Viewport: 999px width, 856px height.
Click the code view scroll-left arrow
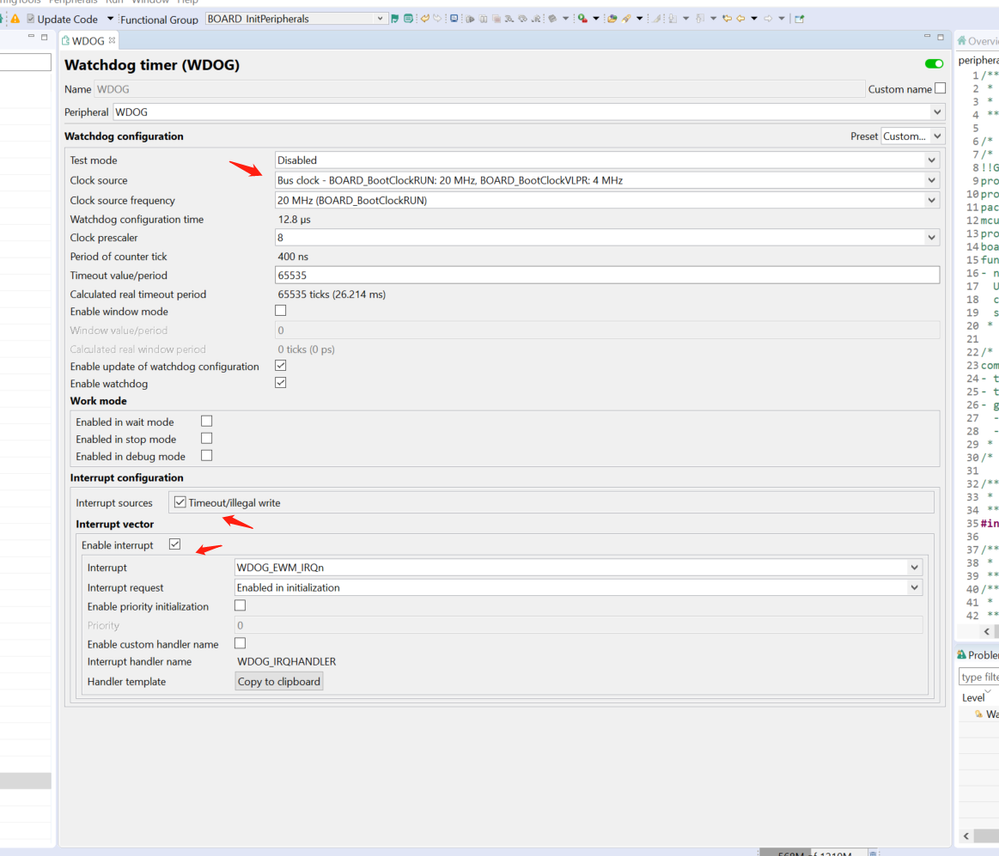click(987, 632)
